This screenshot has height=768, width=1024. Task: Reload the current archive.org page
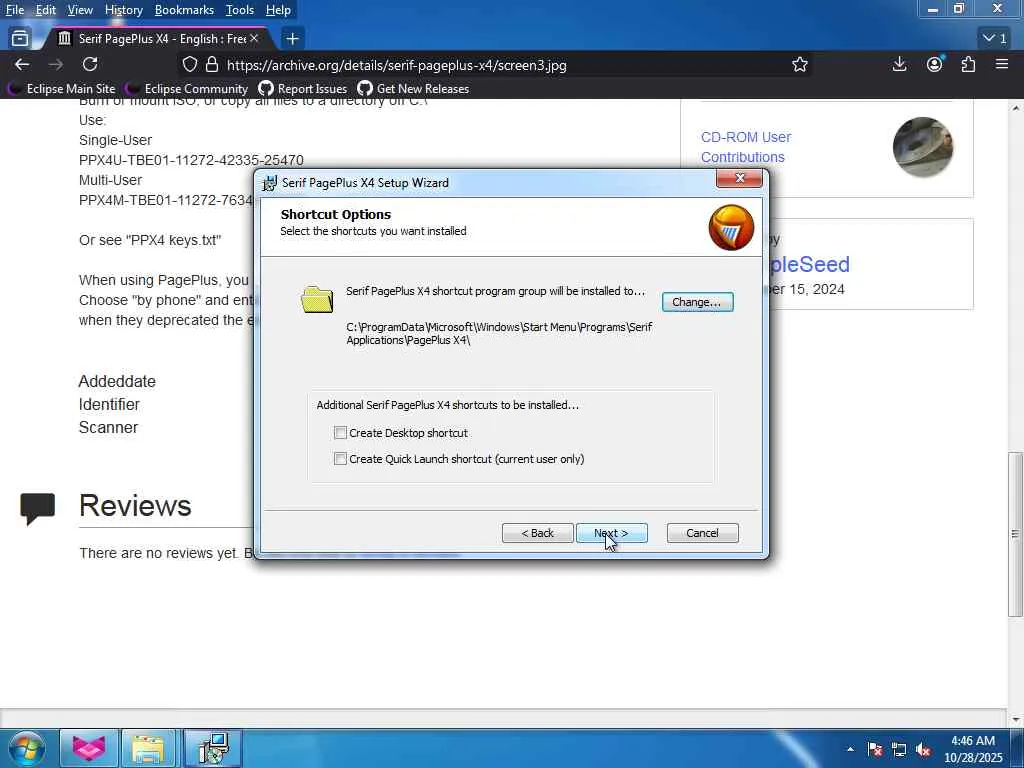pyautogui.click(x=90, y=65)
